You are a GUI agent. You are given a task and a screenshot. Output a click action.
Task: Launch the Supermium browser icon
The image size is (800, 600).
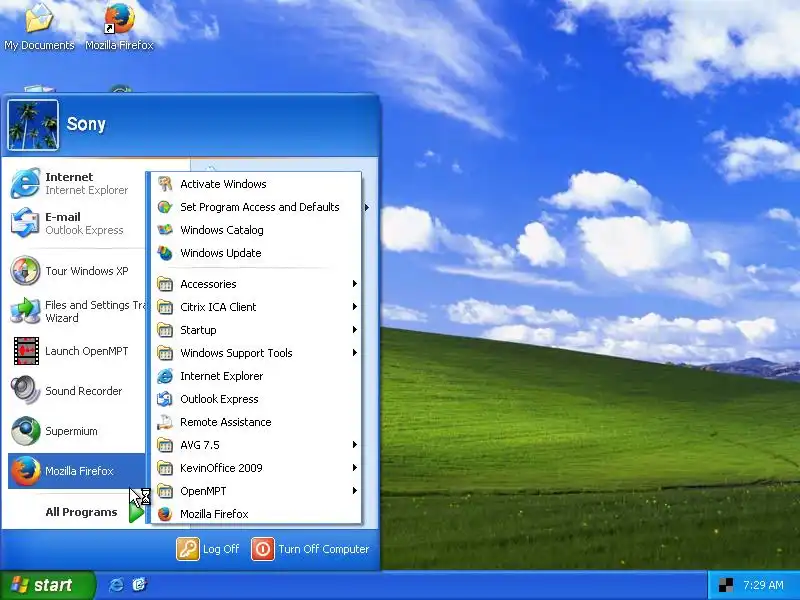click(25, 431)
